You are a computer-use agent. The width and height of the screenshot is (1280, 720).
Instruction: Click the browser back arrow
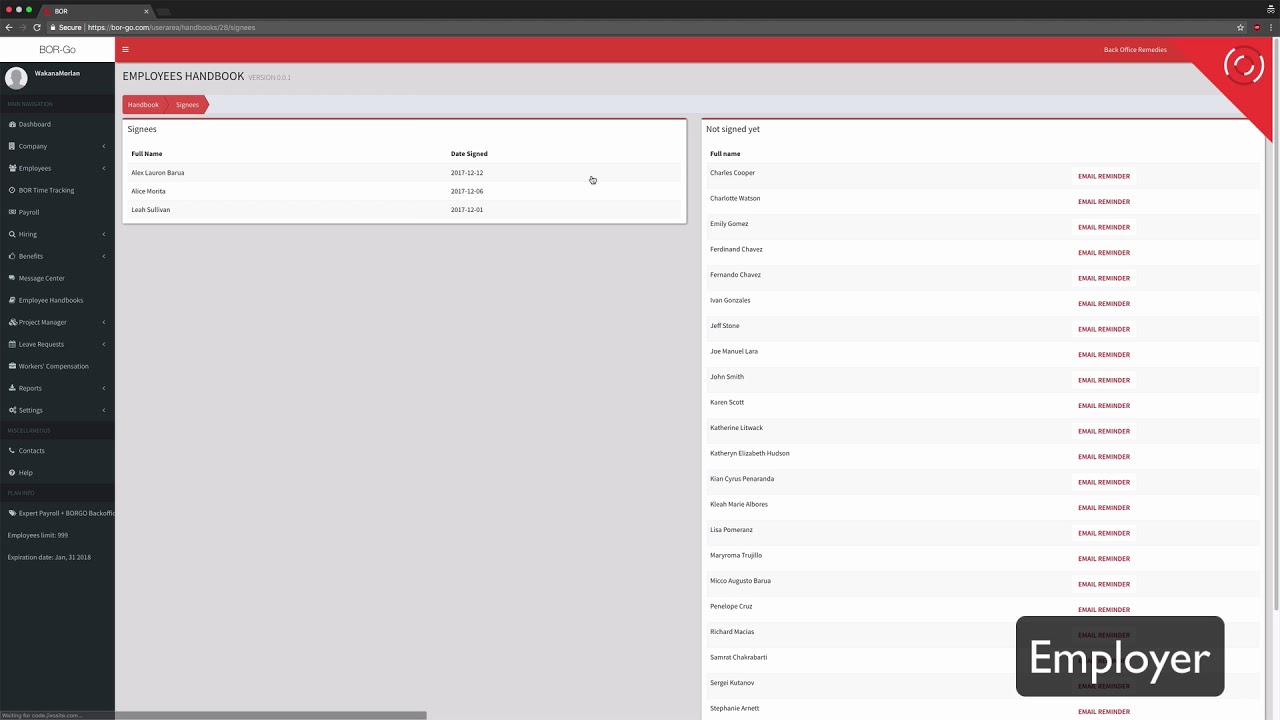pos(9,27)
